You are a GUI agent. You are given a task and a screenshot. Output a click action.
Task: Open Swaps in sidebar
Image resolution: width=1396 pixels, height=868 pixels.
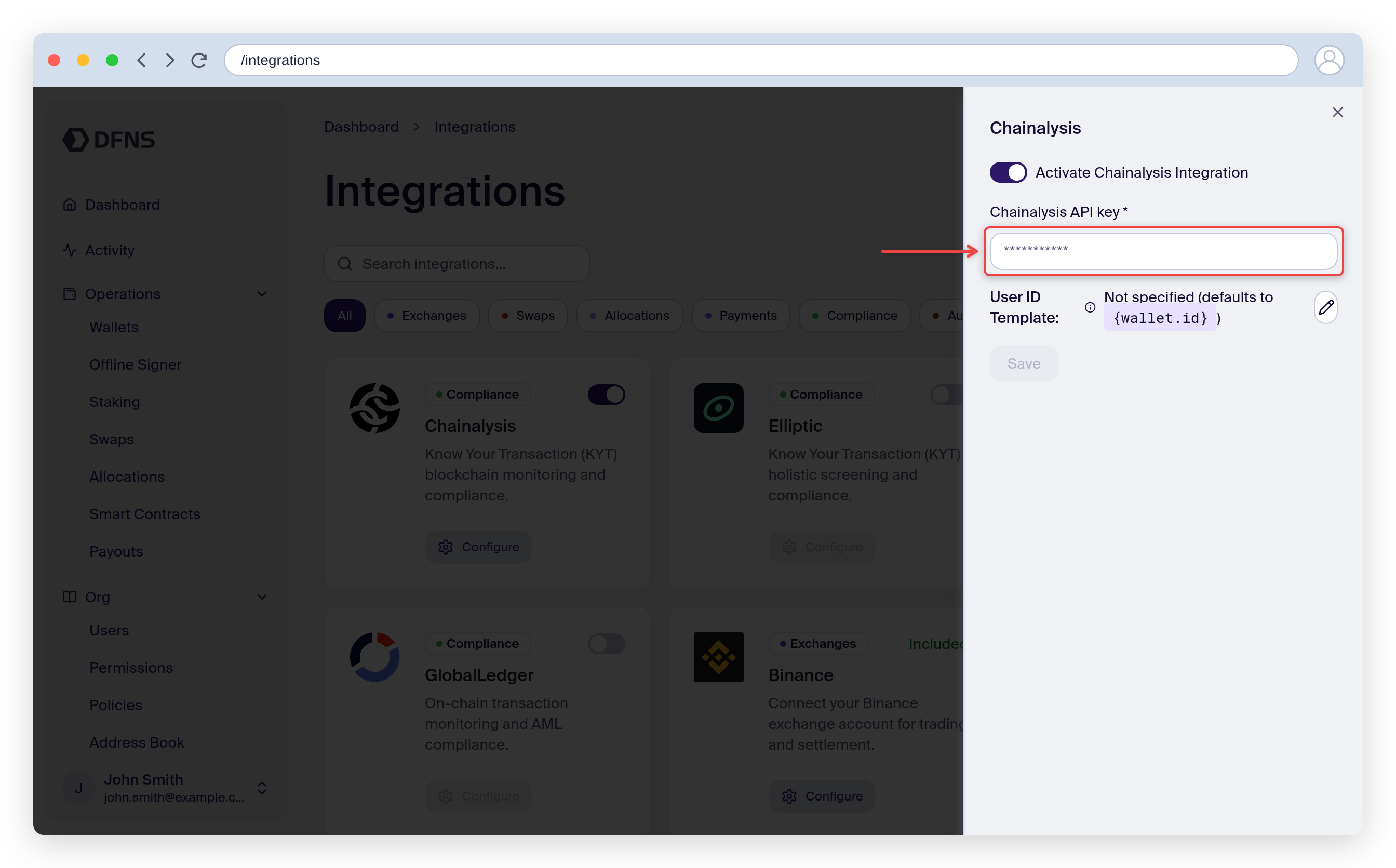112,439
